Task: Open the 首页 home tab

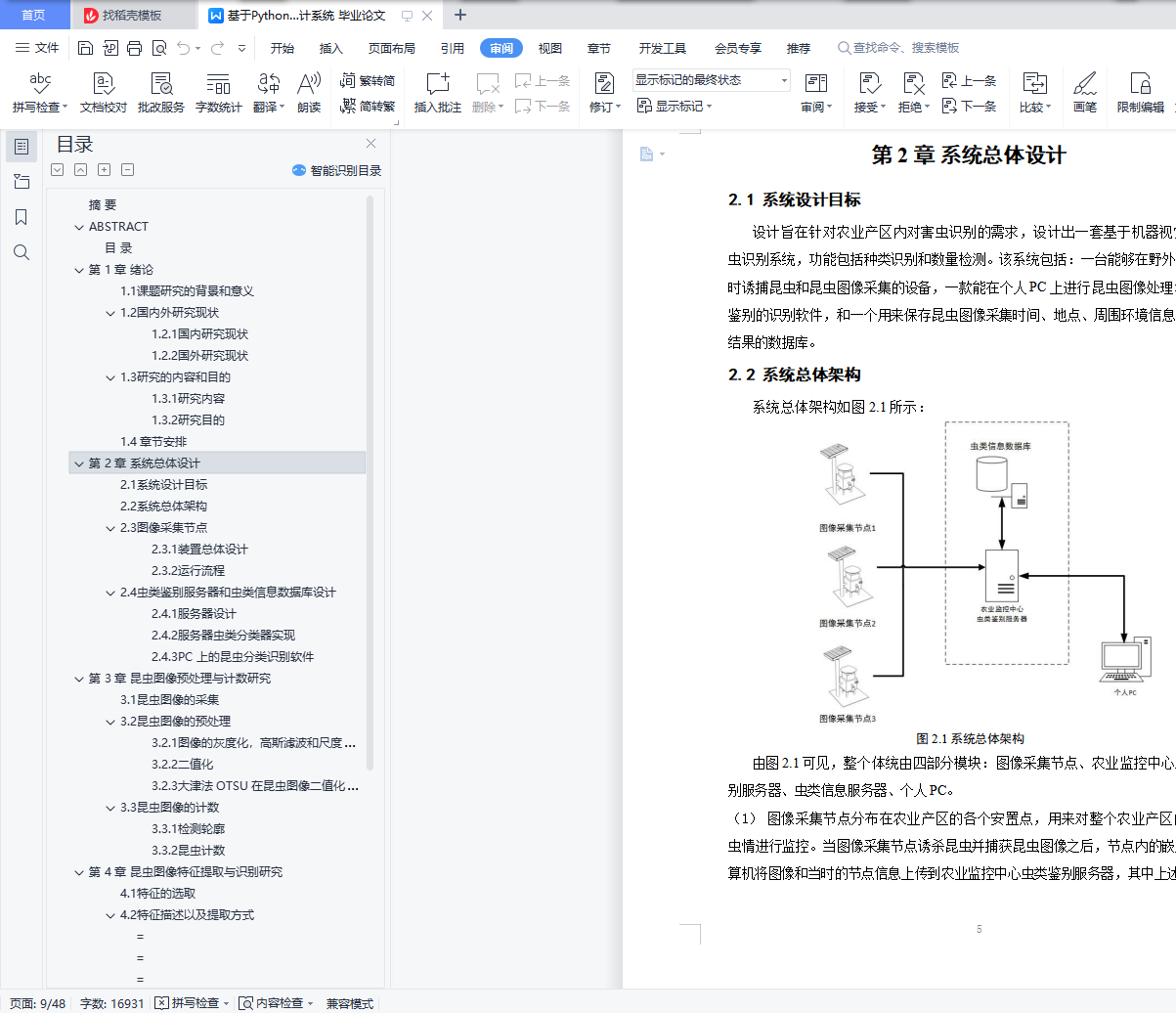Action: (34, 16)
